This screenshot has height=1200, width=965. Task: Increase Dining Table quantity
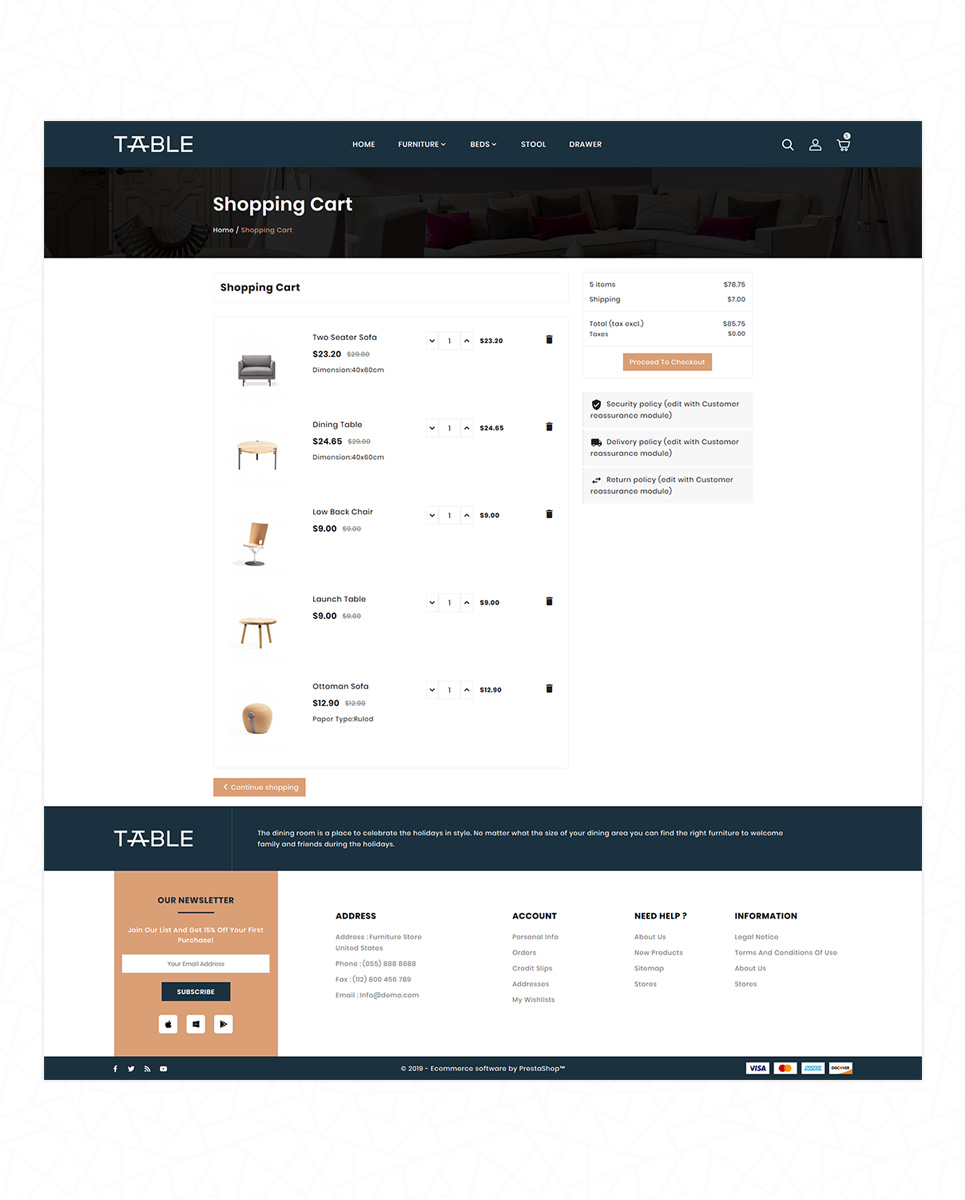[467, 428]
